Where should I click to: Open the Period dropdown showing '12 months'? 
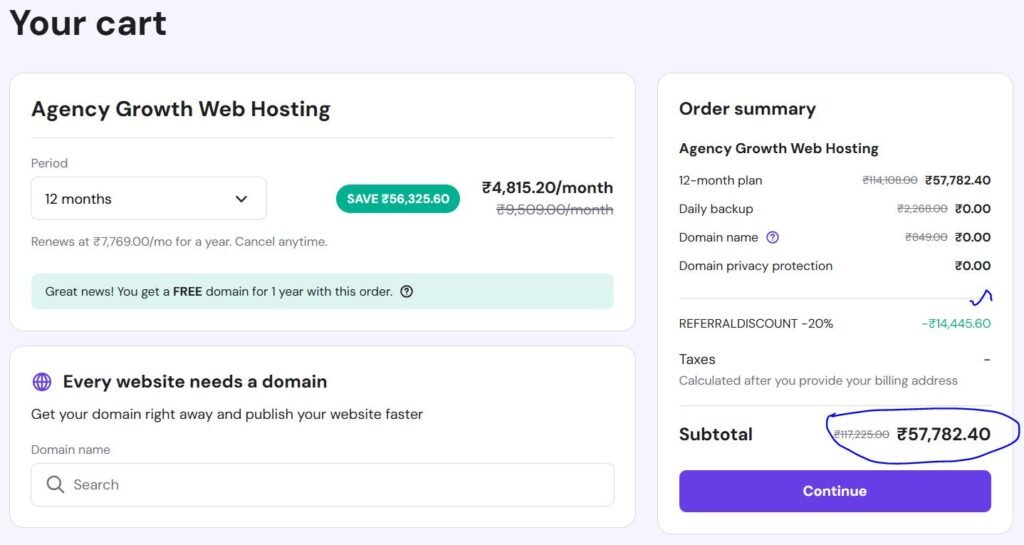click(x=148, y=199)
